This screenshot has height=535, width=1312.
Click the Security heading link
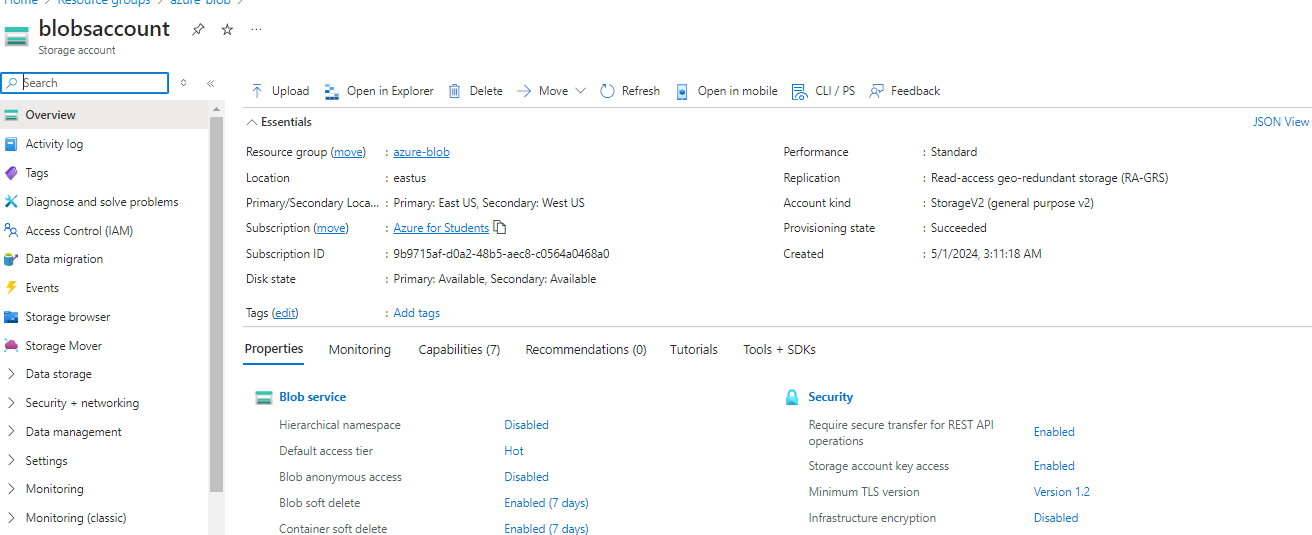coord(831,397)
